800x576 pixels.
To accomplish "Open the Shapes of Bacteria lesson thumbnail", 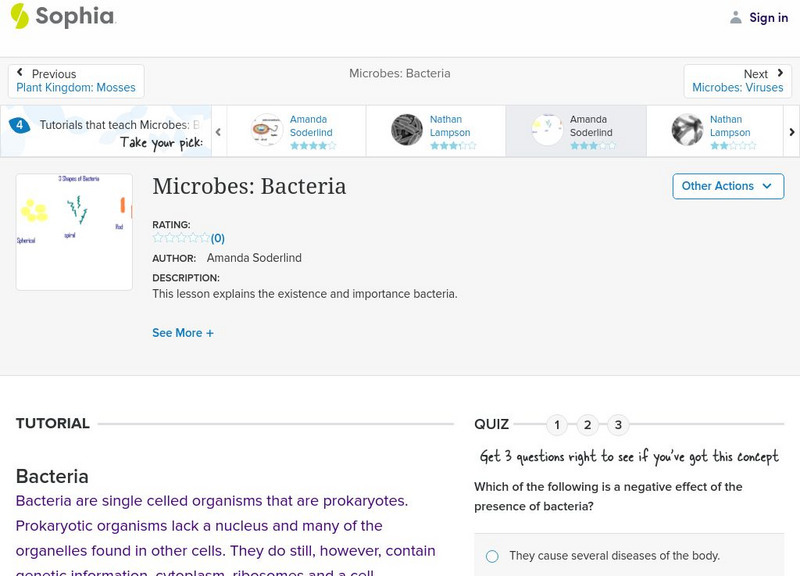I will [x=74, y=232].
